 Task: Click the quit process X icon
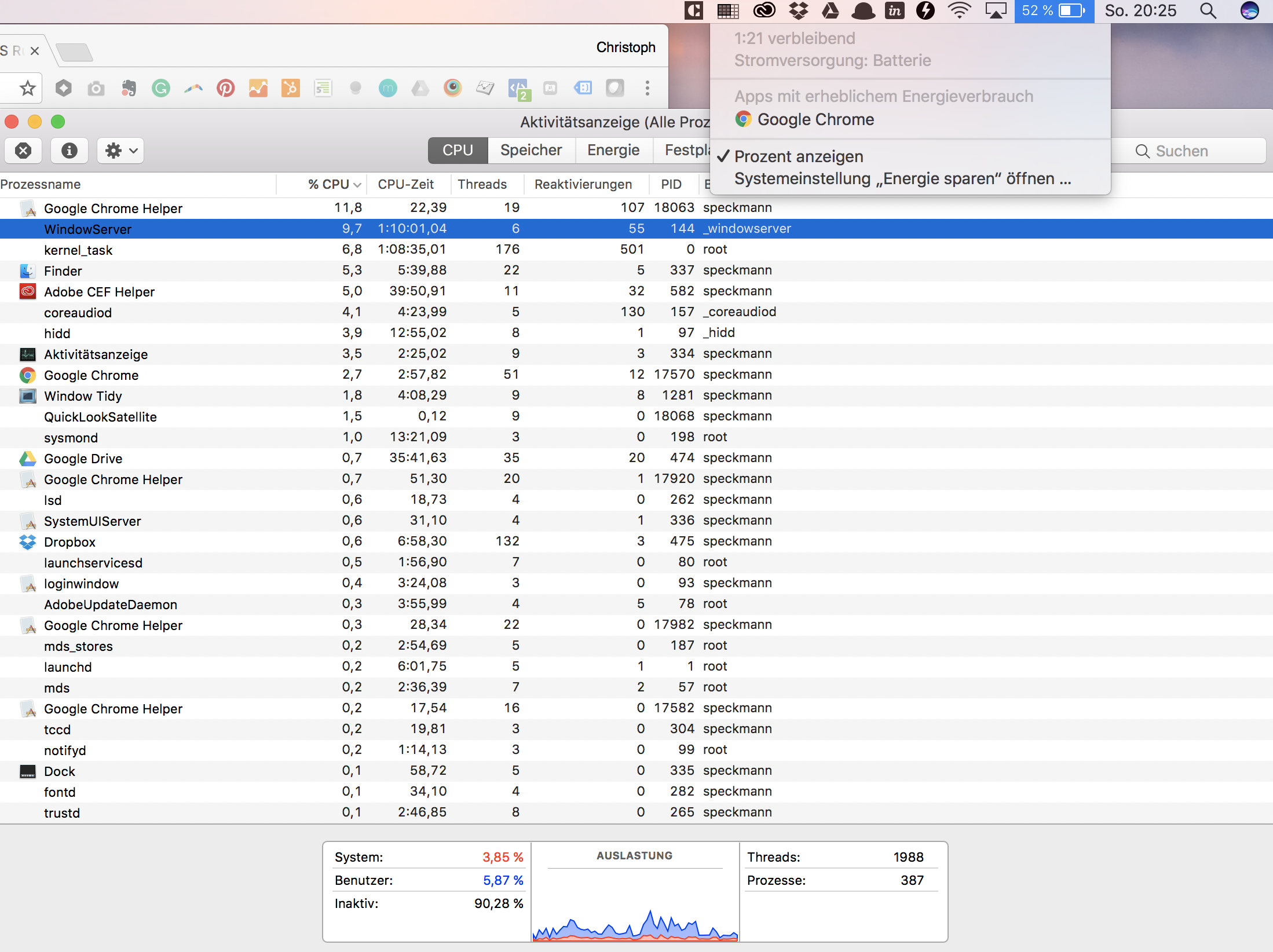click(23, 151)
